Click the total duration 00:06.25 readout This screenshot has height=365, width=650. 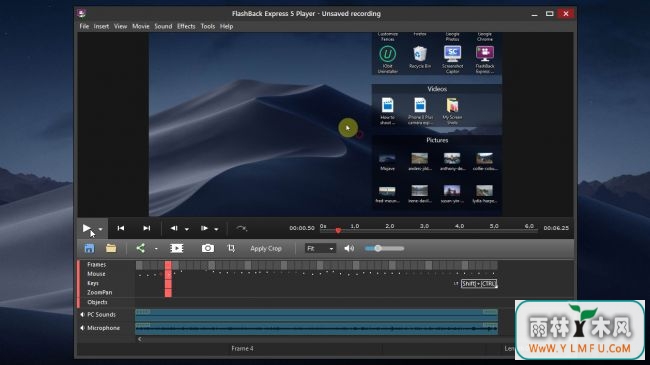556,228
